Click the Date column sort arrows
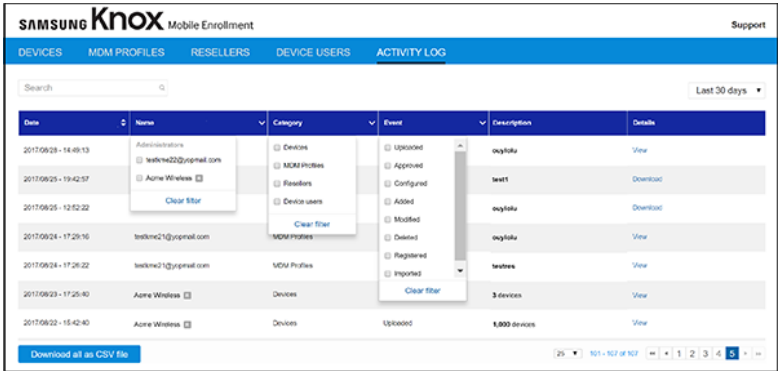Screen dimensions: 780x372 tap(123, 123)
